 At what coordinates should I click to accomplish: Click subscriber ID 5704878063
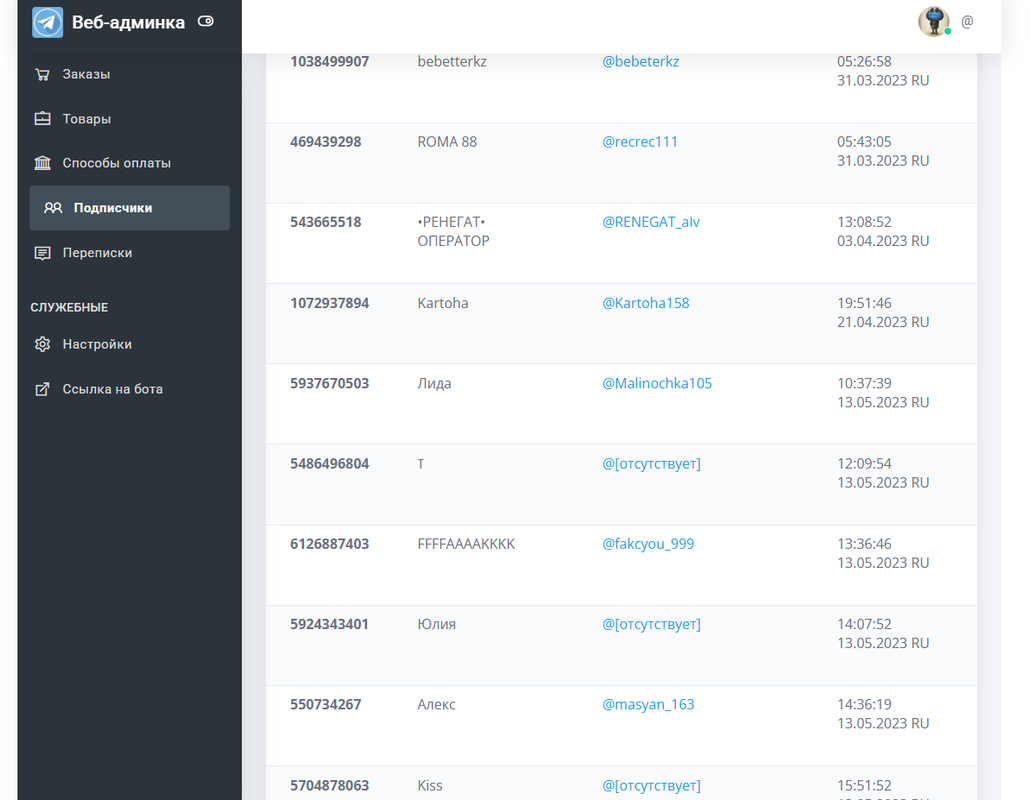coord(329,786)
